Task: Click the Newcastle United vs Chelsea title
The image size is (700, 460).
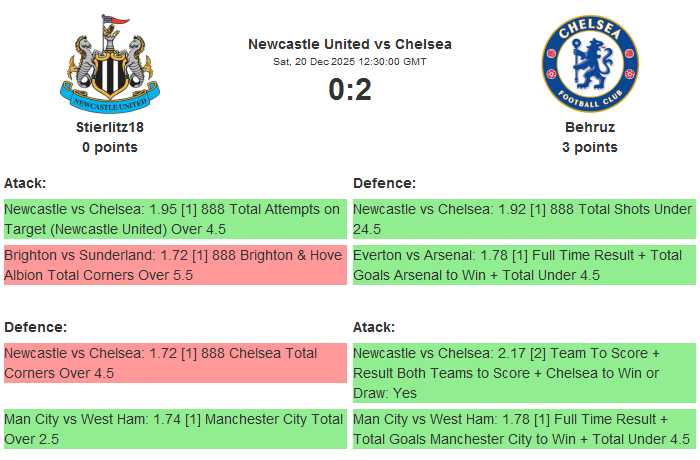Action: [349, 44]
